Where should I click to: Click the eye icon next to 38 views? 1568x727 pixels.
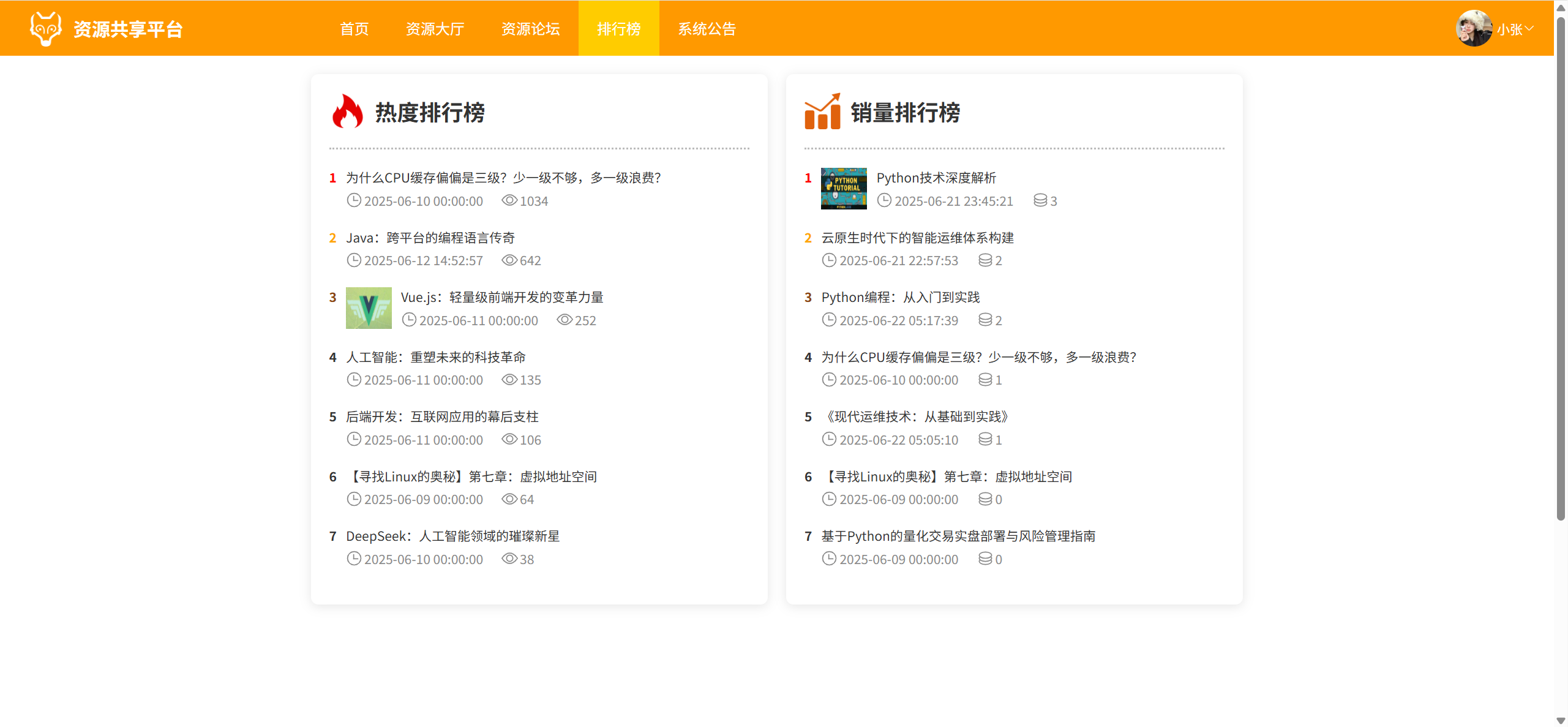pos(509,559)
